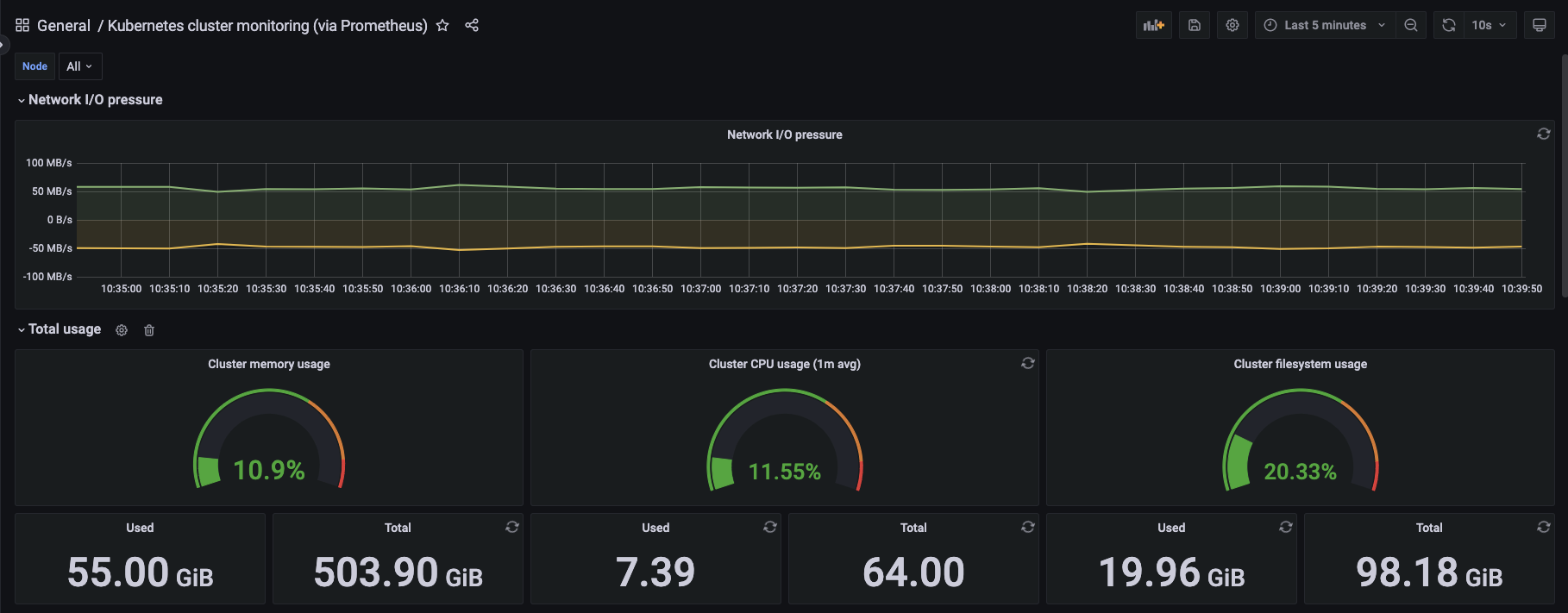Click the Add panel icon
Image resolution: width=1568 pixels, height=613 pixels.
1153,25
